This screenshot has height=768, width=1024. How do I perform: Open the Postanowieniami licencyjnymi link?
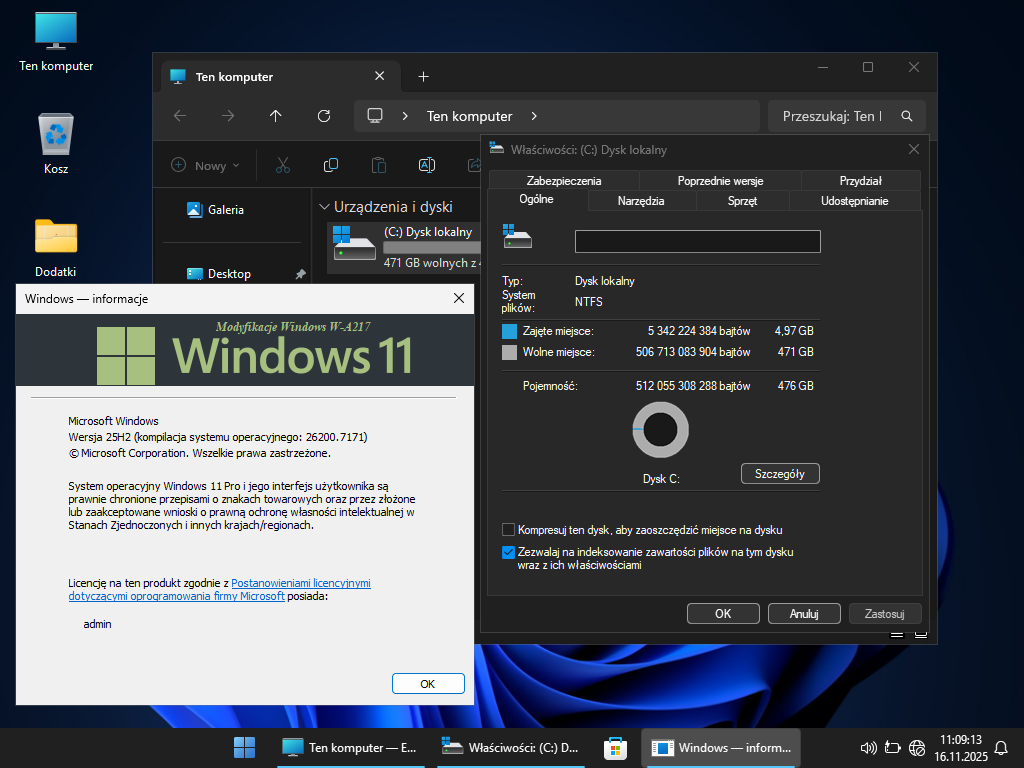point(301,583)
